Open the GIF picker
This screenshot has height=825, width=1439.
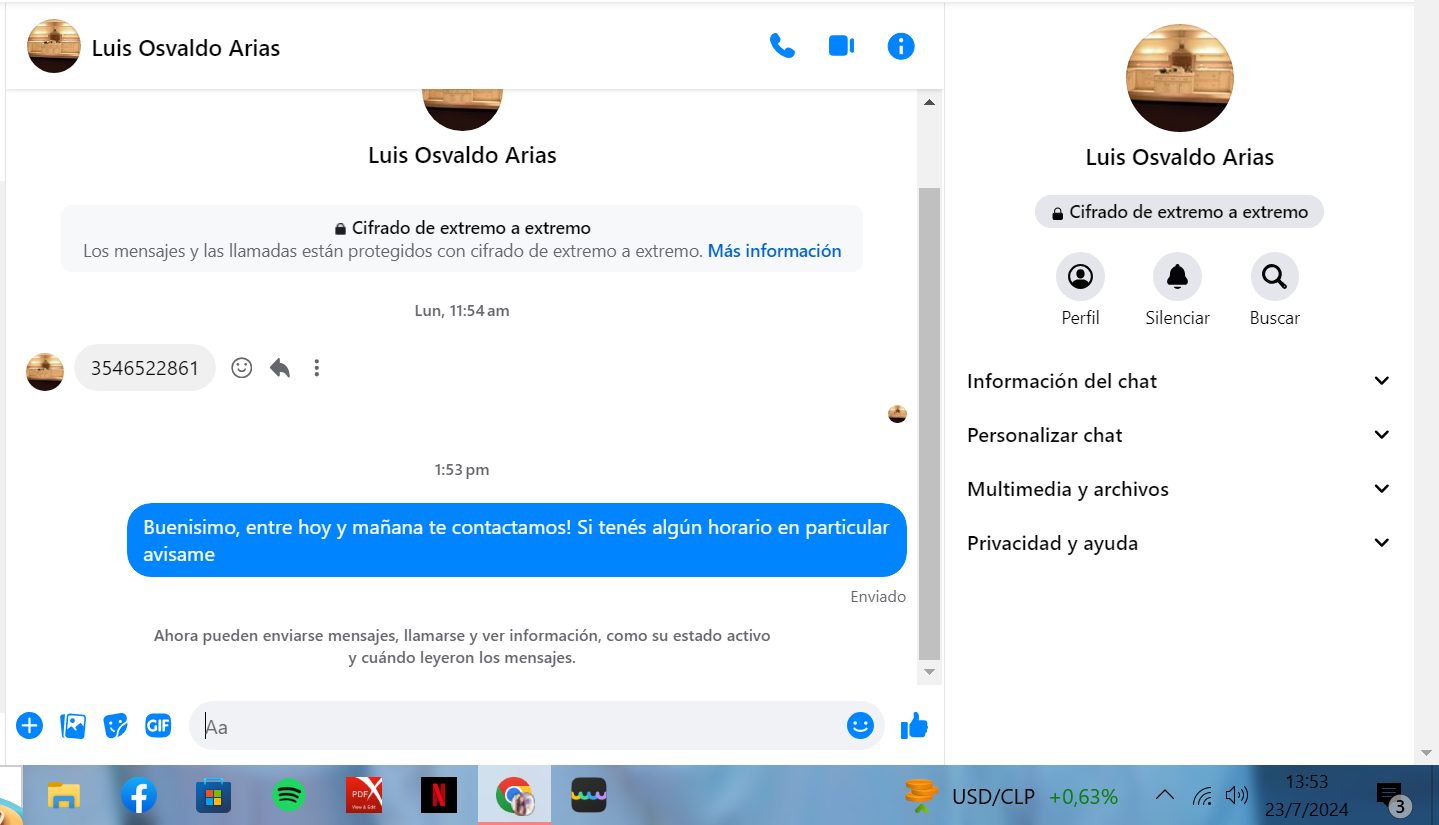(x=159, y=726)
